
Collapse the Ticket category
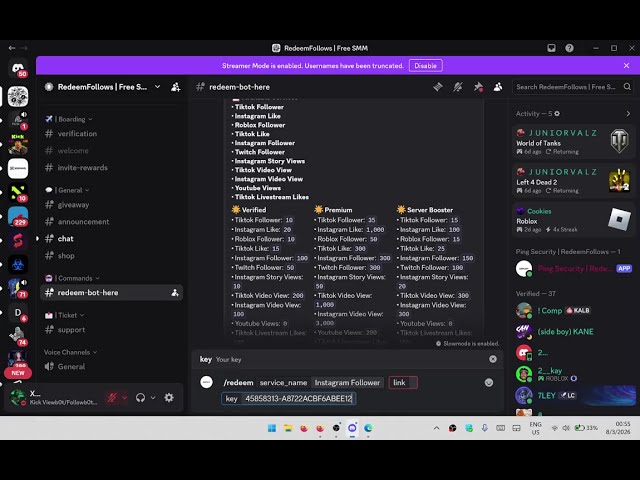[x=64, y=315]
